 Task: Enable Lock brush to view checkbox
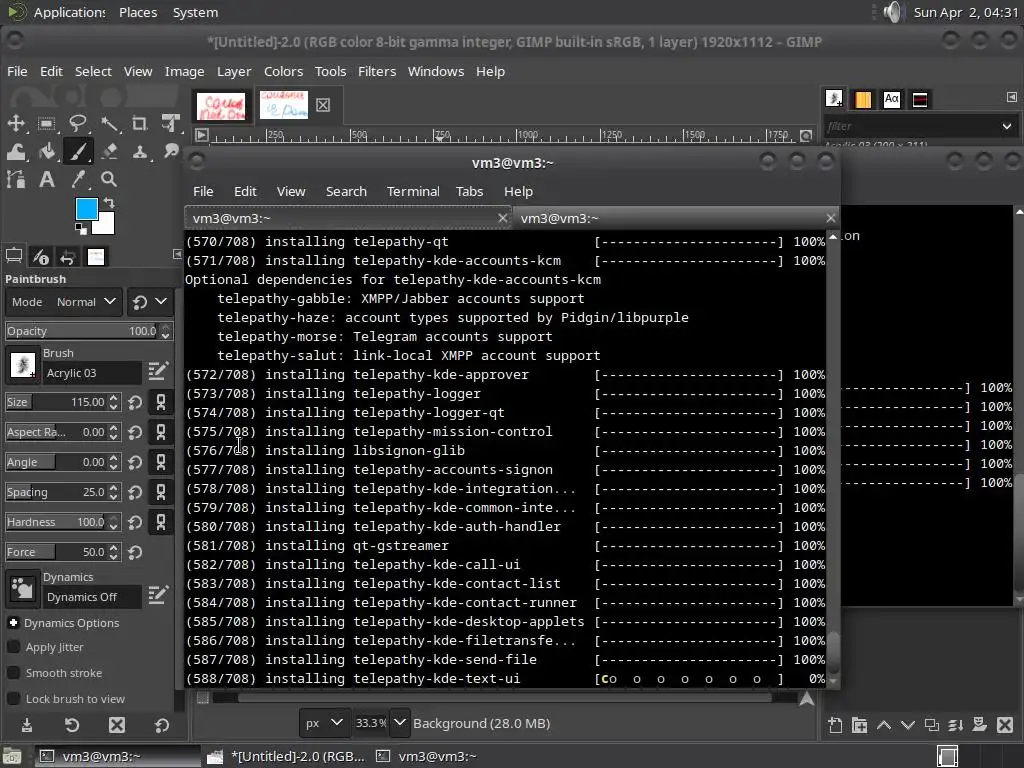13,699
